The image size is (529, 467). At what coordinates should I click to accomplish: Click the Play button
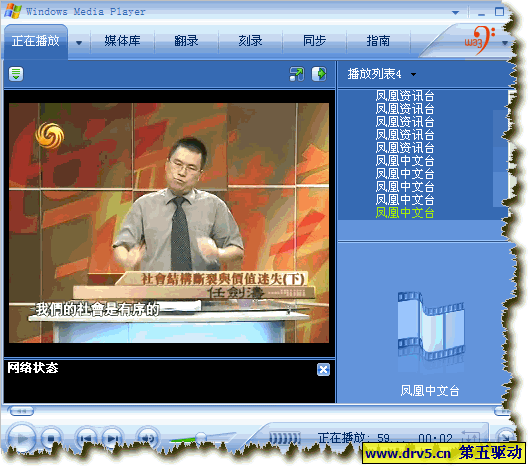point(21,438)
